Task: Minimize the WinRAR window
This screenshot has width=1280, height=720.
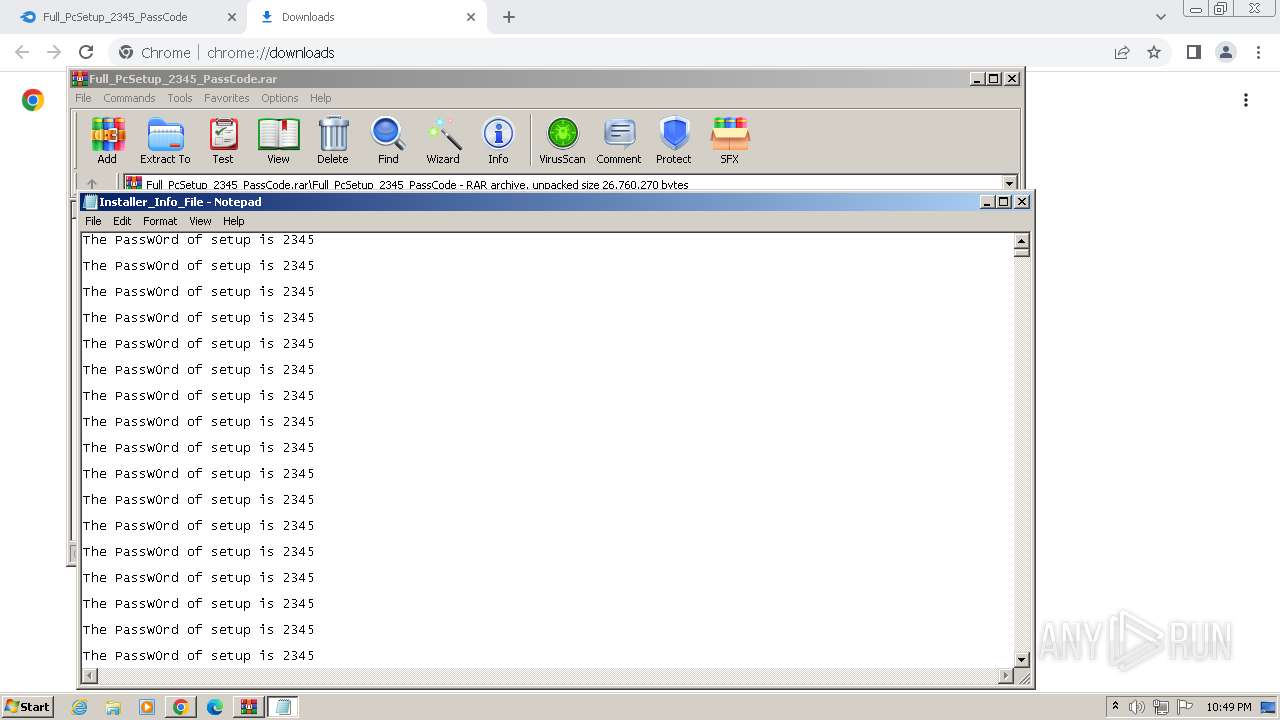Action: tap(977, 78)
